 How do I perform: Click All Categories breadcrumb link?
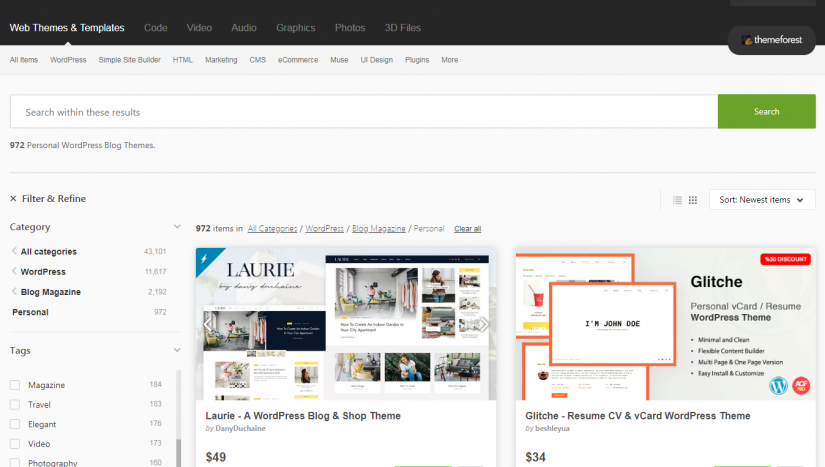tap(272, 229)
